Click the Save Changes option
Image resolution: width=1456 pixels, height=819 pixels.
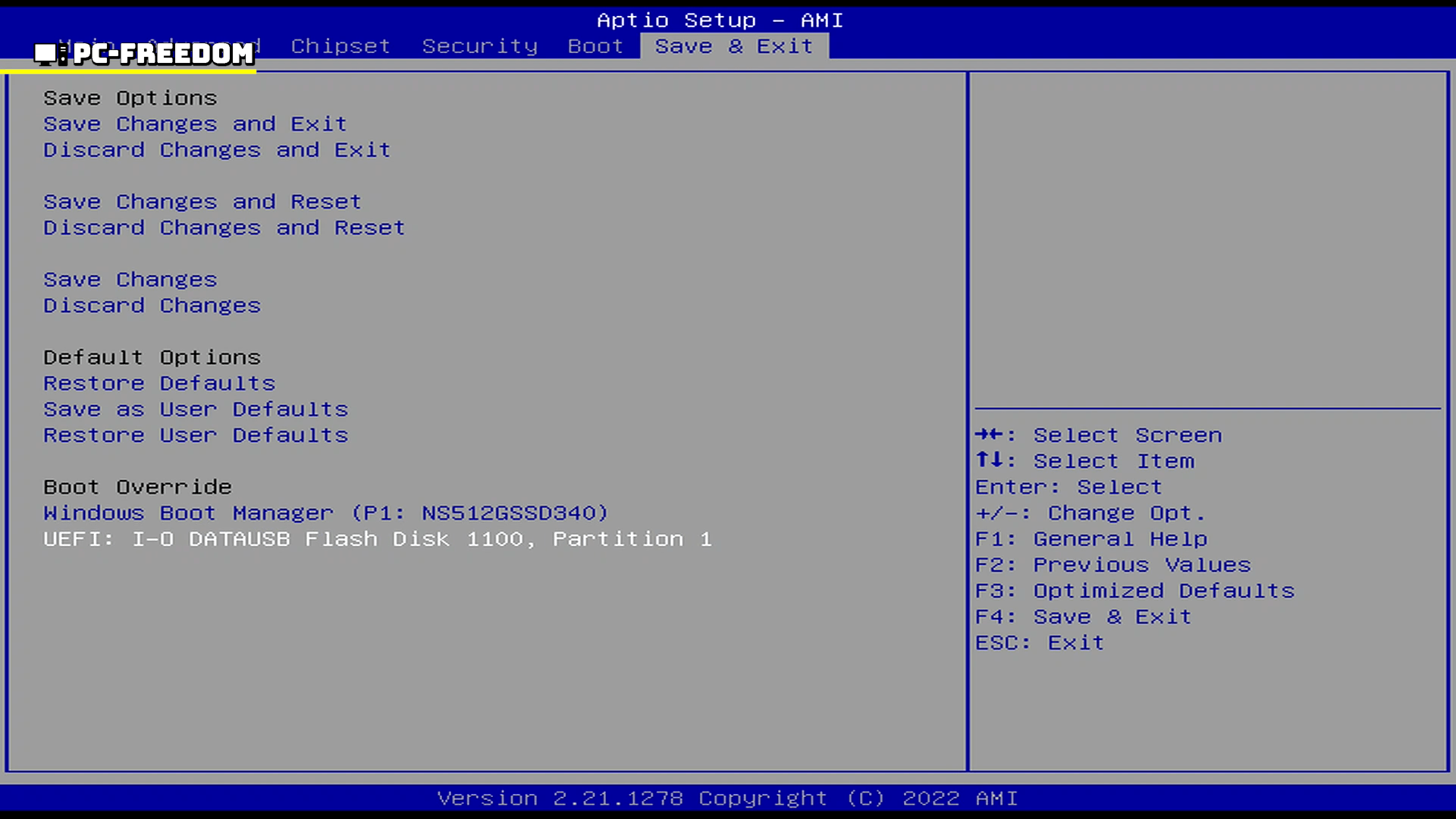(x=130, y=280)
